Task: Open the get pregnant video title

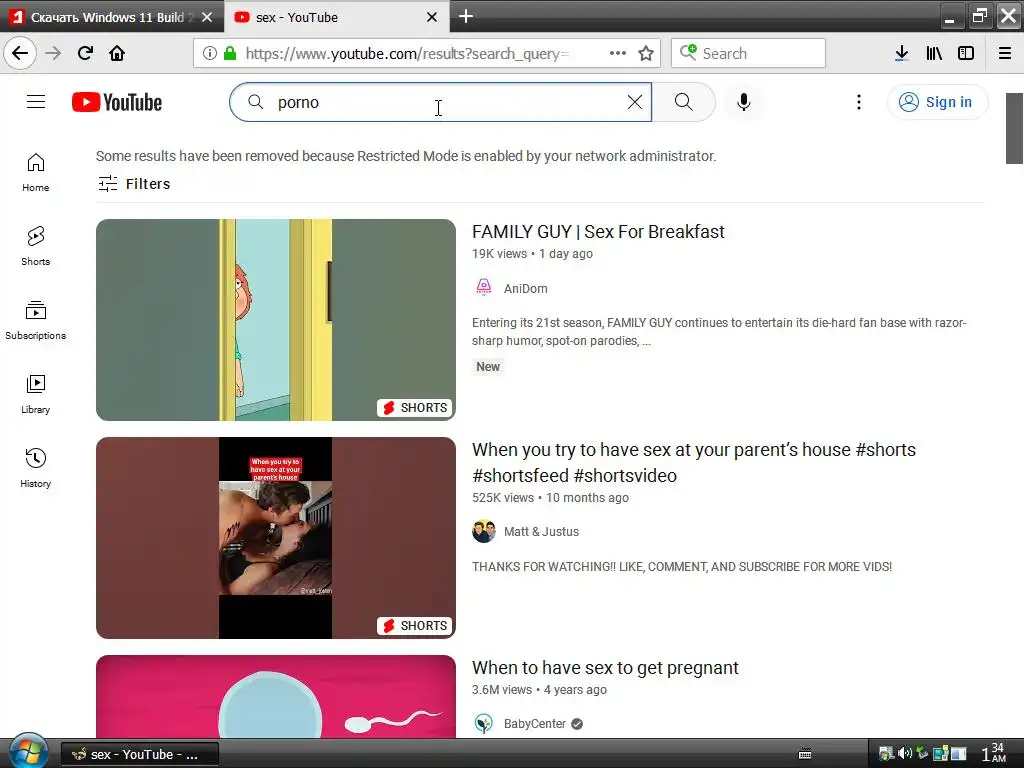Action: click(605, 667)
